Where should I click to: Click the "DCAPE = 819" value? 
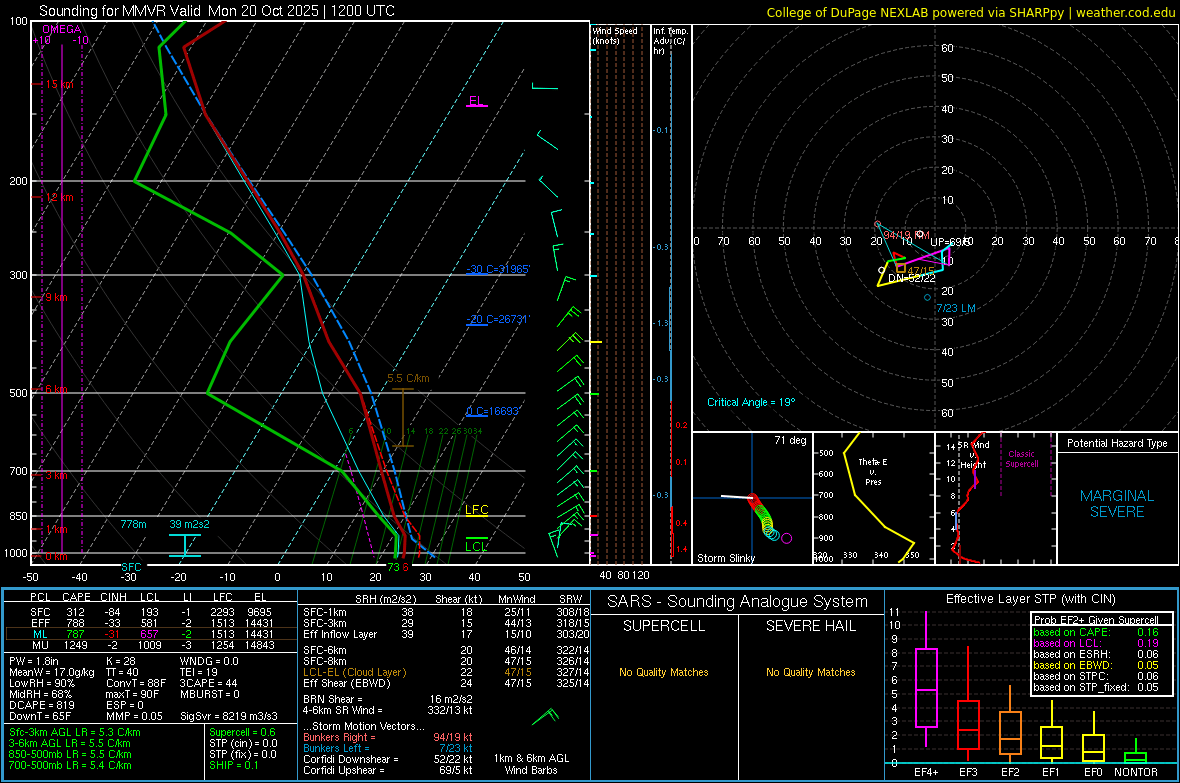point(41,705)
